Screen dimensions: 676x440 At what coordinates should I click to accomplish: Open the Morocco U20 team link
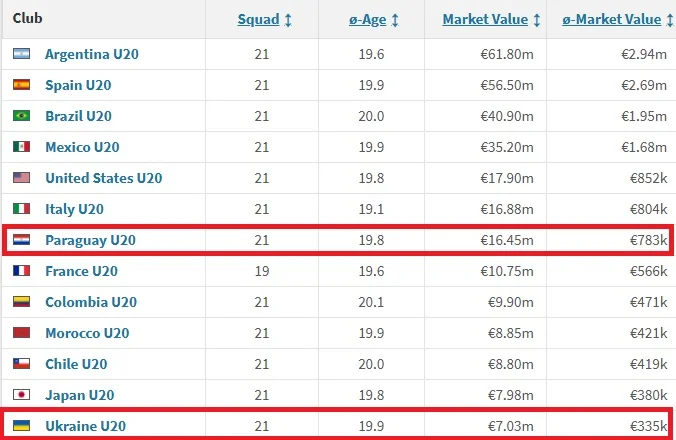point(88,333)
